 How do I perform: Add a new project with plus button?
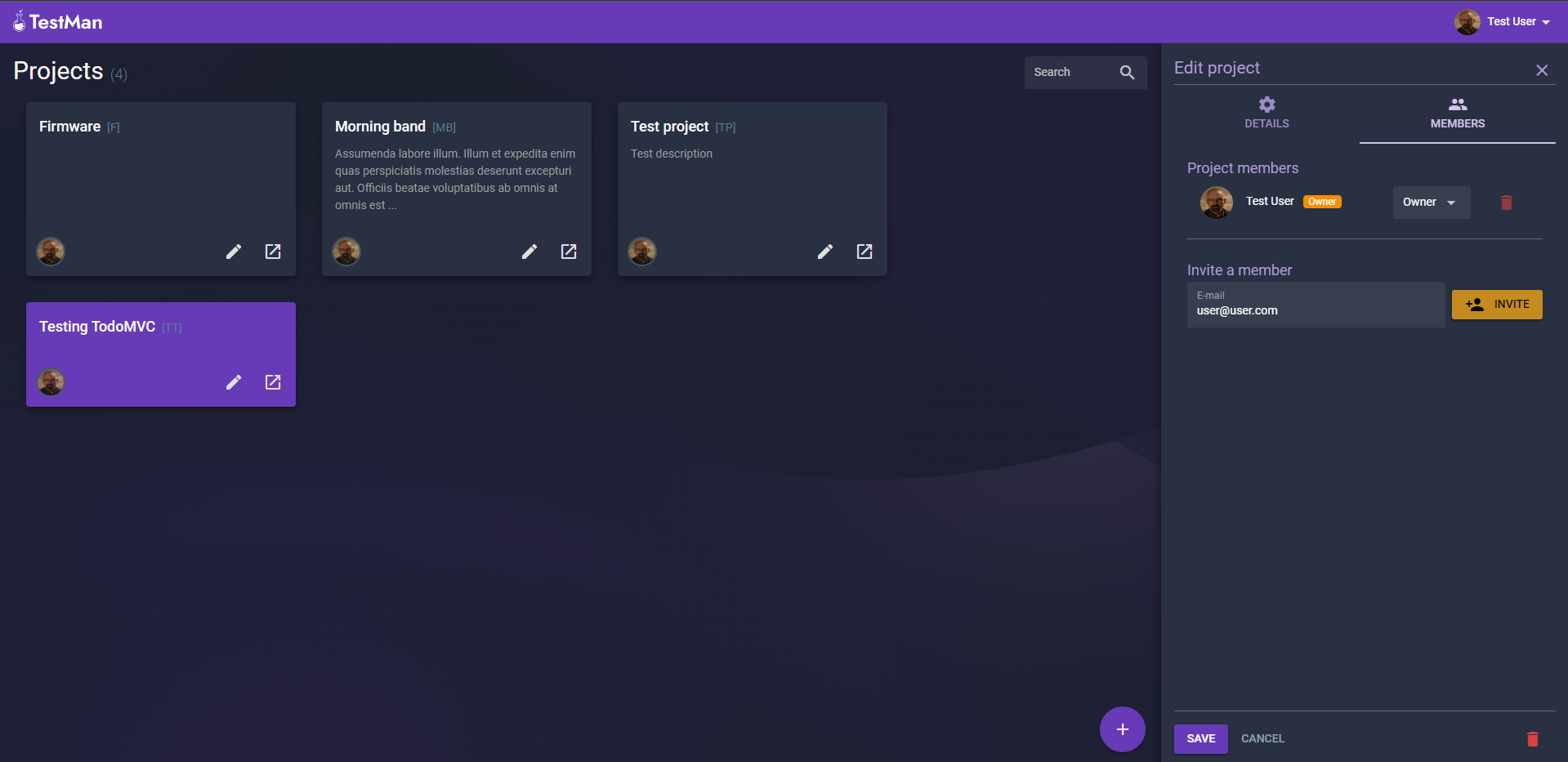point(1122,729)
